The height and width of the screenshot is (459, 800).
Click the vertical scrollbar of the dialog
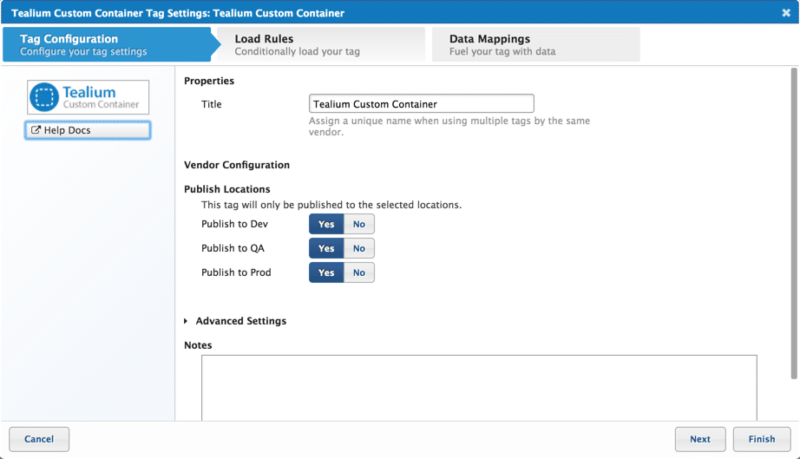[x=794, y=223]
